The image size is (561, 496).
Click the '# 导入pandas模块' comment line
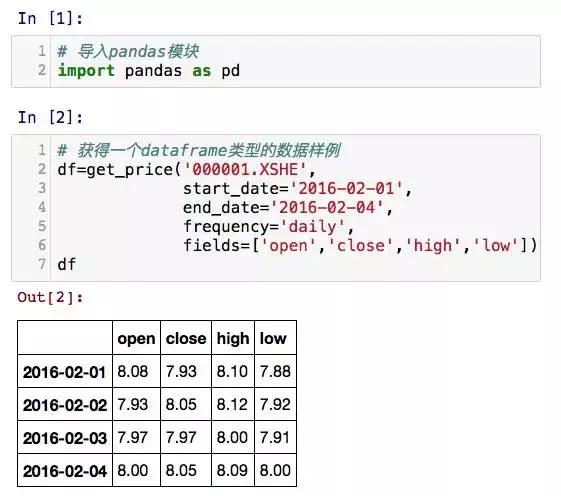tap(128, 51)
